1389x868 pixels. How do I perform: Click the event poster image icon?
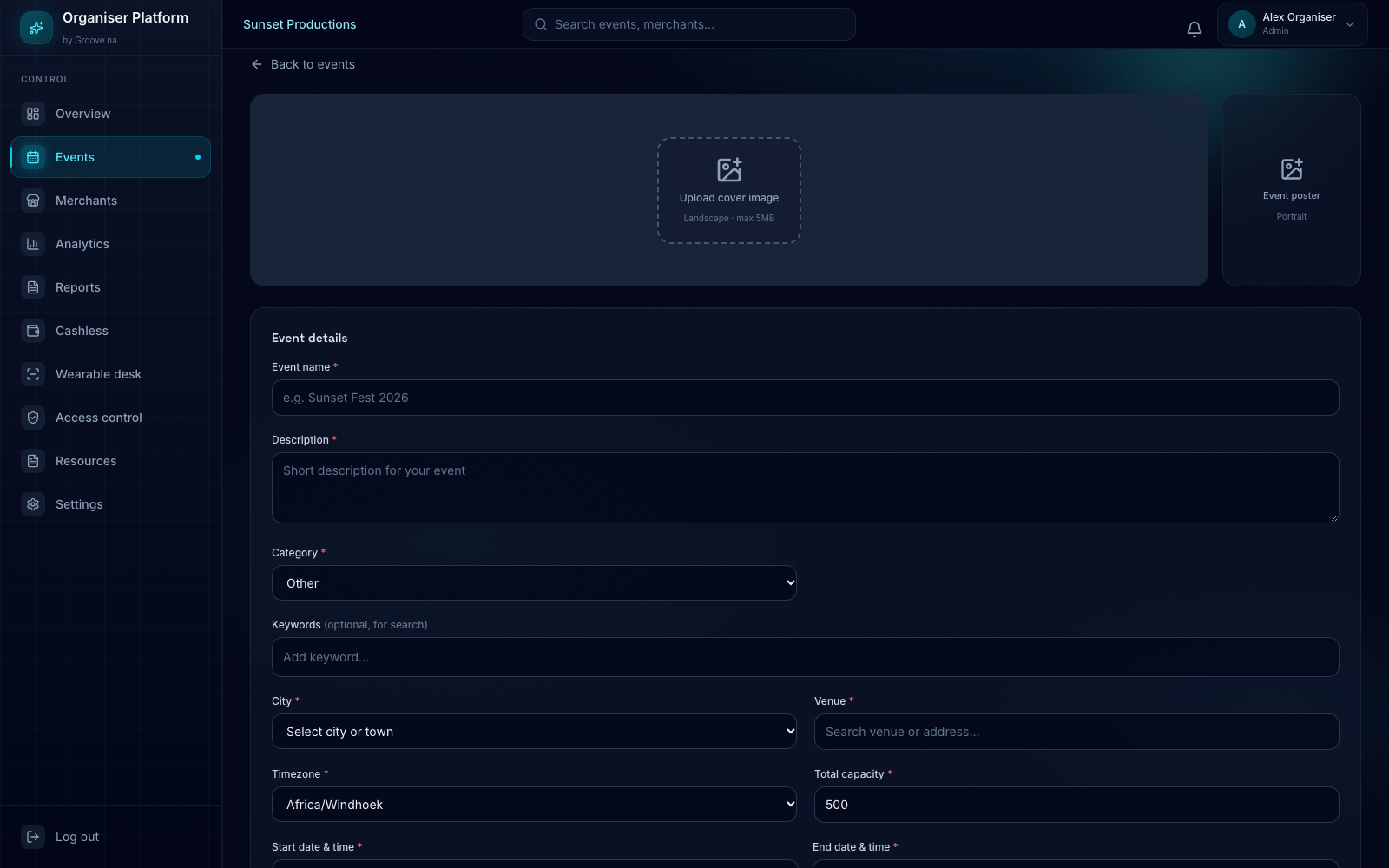pyautogui.click(x=1292, y=168)
